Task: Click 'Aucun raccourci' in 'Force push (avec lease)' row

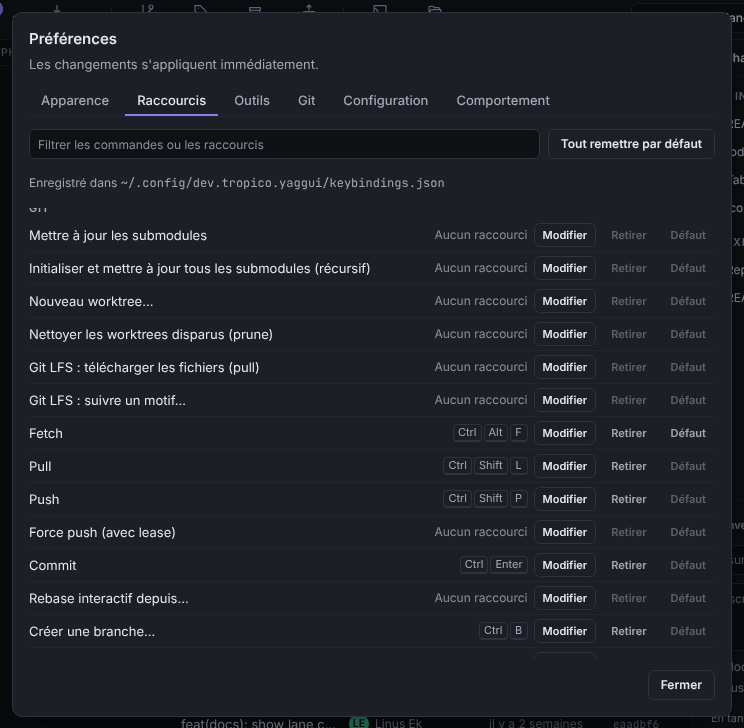Action: 481,532
